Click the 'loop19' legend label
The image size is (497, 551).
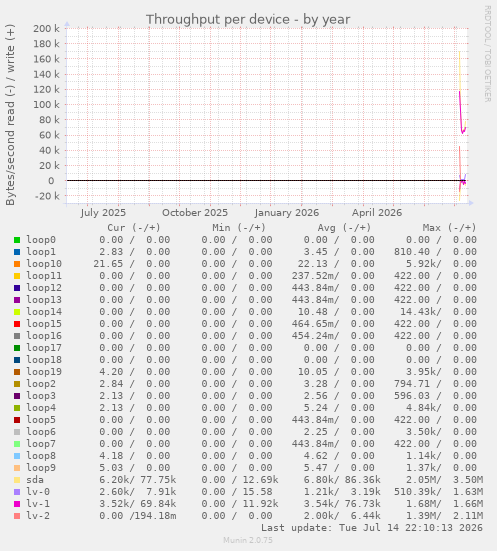click(x=44, y=372)
